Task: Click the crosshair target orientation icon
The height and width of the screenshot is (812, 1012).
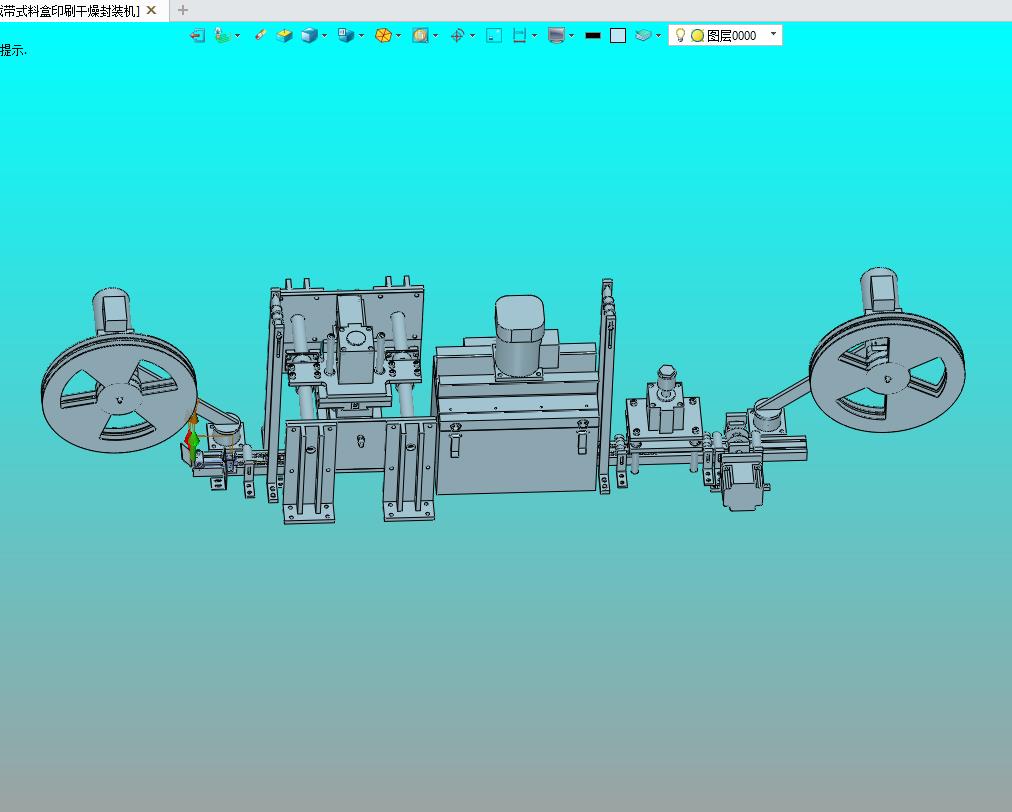Action: 458,36
